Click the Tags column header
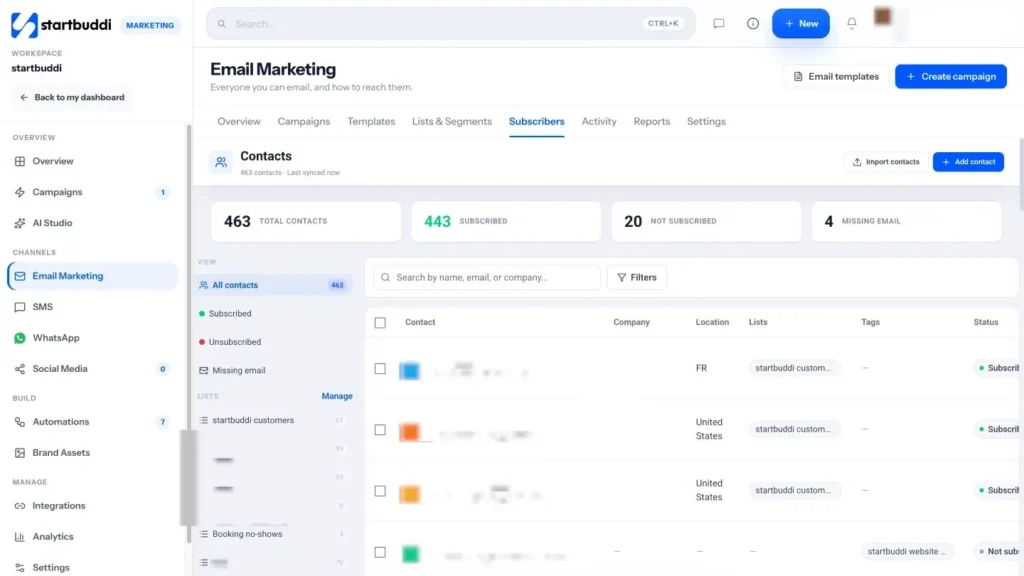This screenshot has height=576, width=1024. (870, 323)
